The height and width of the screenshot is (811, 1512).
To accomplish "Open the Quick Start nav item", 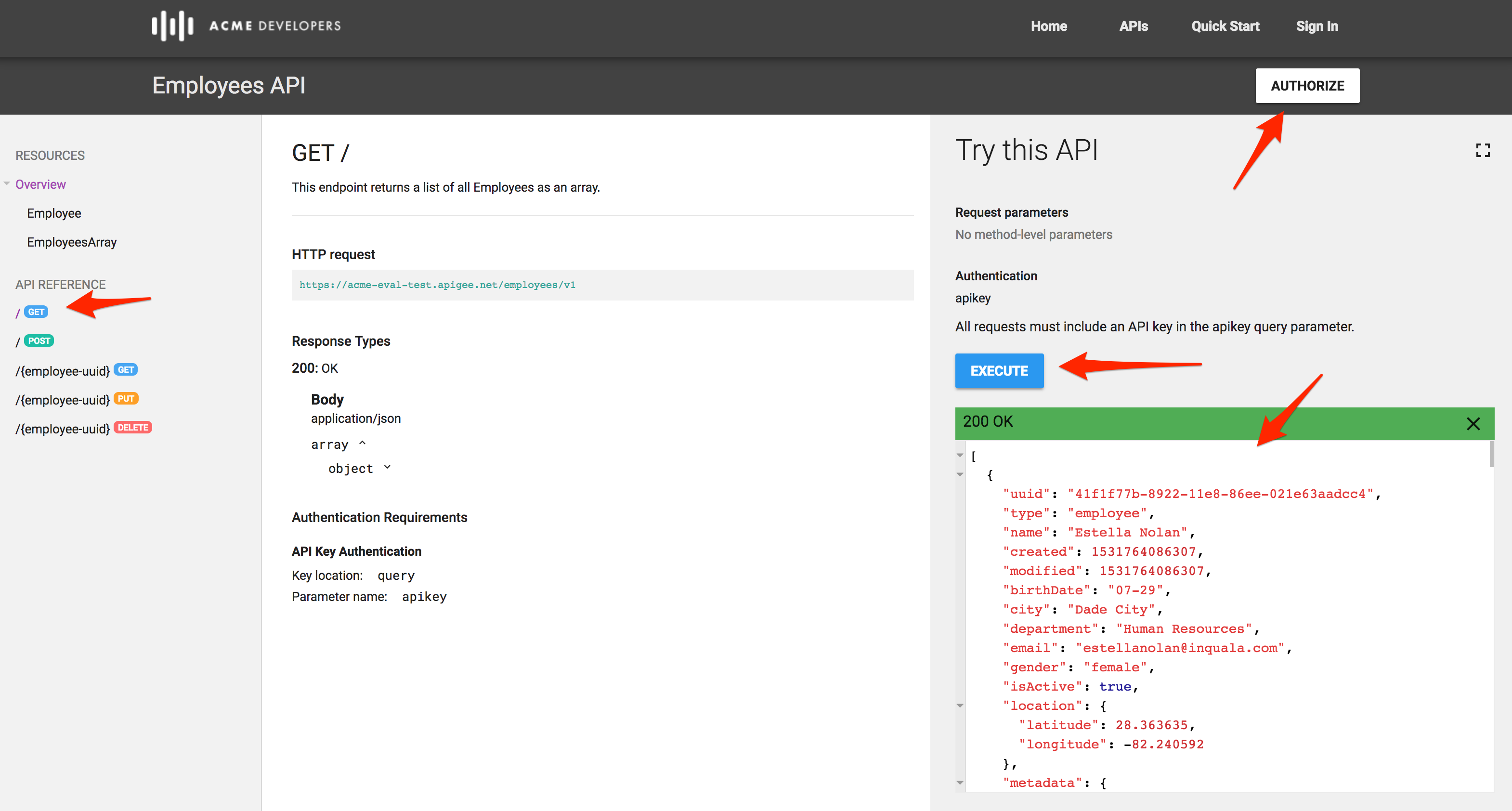I will click(1225, 26).
